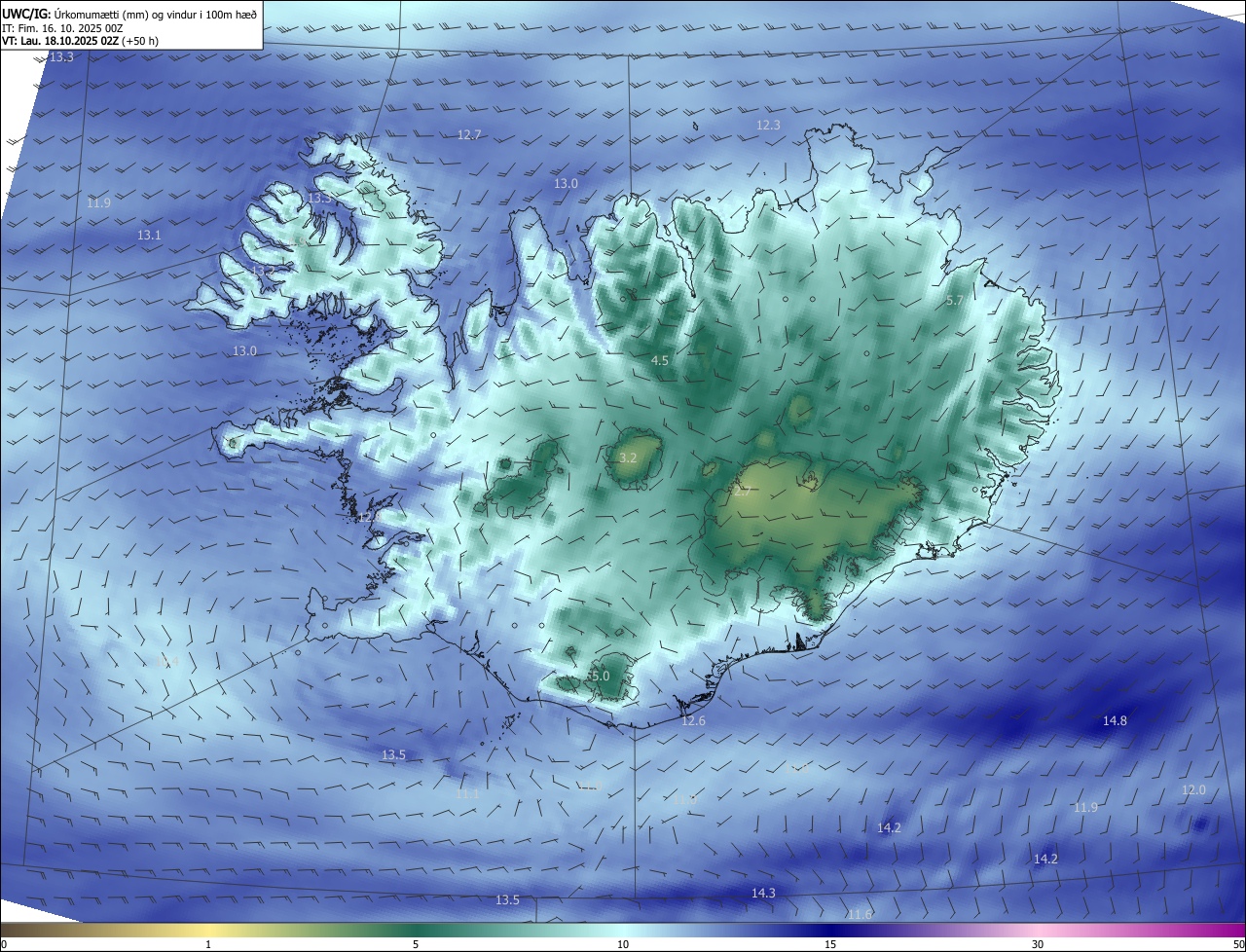Click the 2.7 value on Vatnajökull
Viewport: 1246px width, 952px height.
[x=743, y=493]
